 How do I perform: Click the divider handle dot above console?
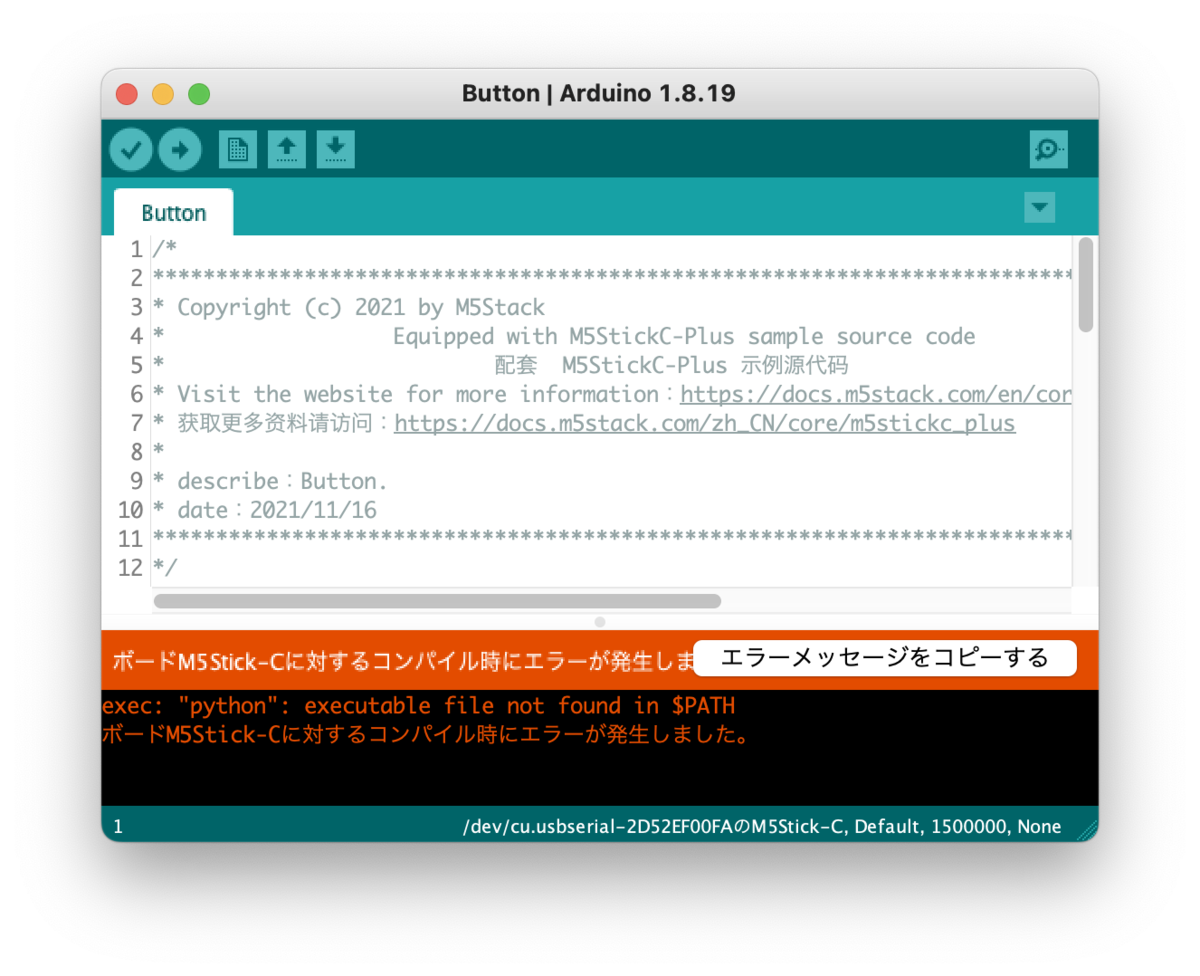point(600,621)
